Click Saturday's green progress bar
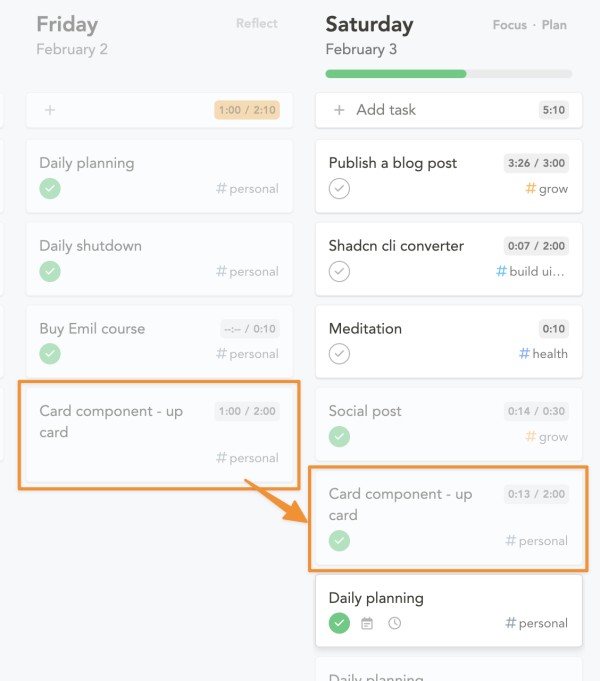The height and width of the screenshot is (681, 600). [x=396, y=74]
